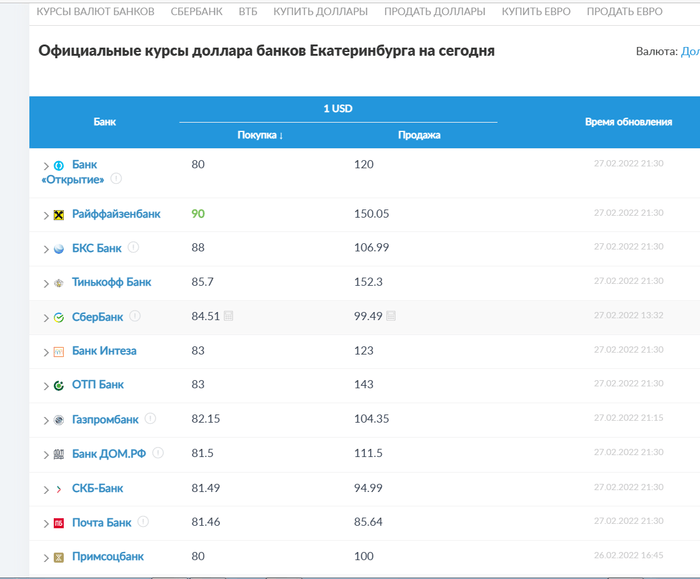Click the Bank Intesa logo icon
700x579 pixels.
(58, 352)
